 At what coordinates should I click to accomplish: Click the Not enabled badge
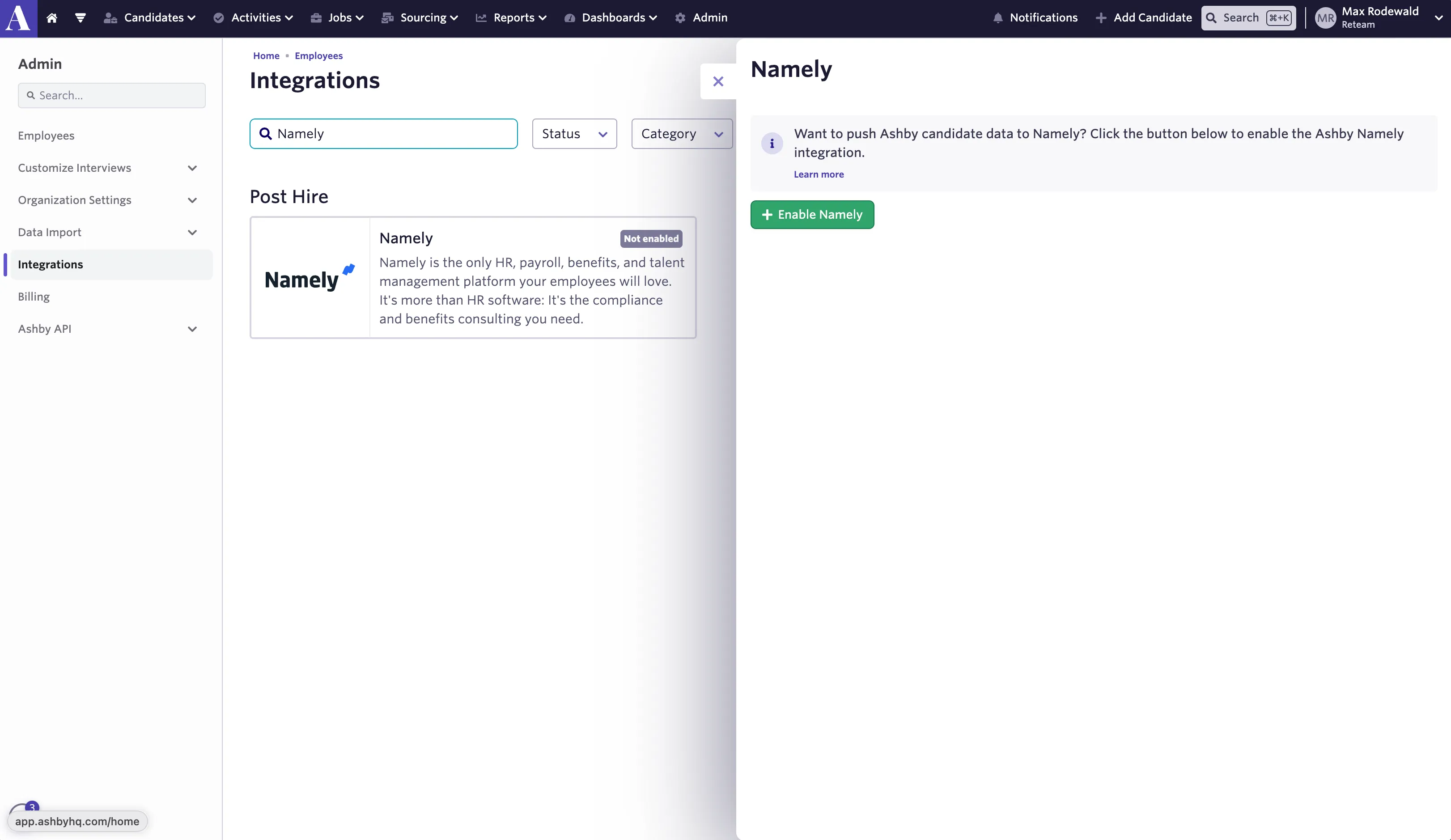point(651,238)
